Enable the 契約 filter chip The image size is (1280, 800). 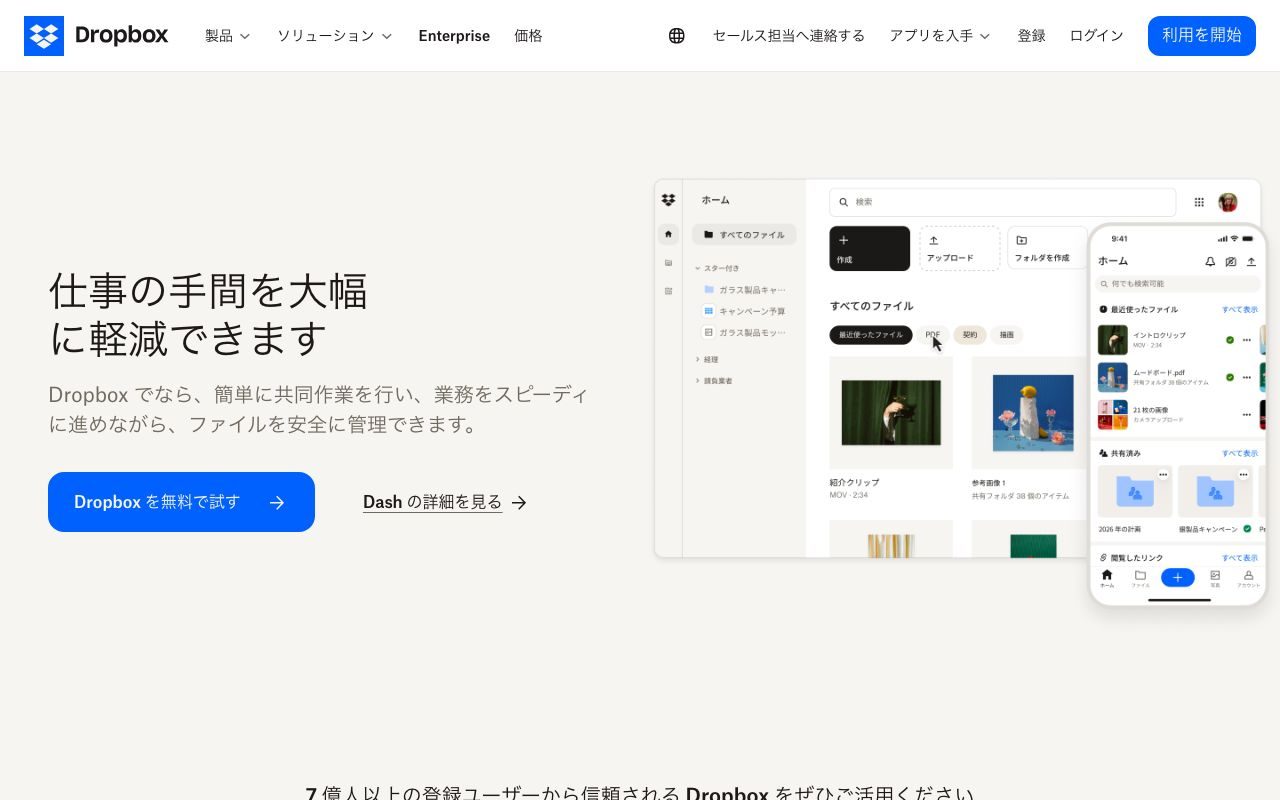coord(969,335)
